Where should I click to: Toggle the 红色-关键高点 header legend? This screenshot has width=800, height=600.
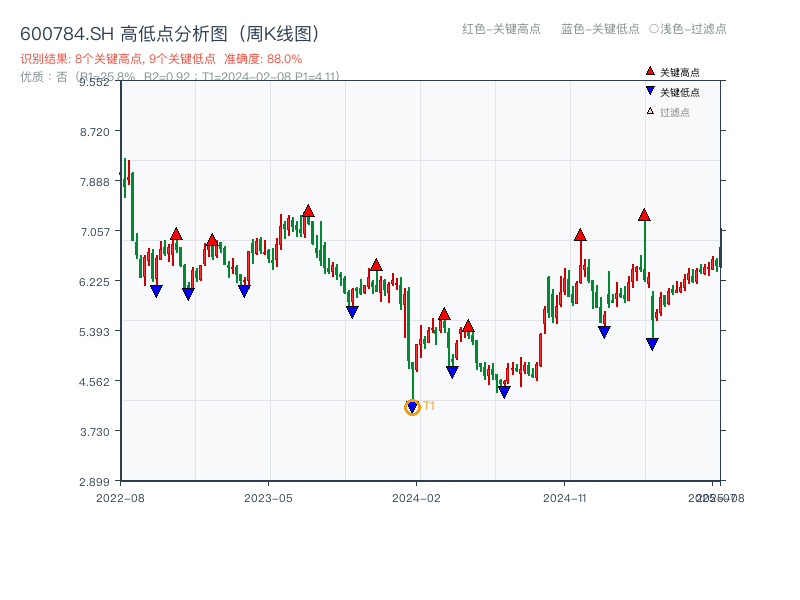coord(501,29)
